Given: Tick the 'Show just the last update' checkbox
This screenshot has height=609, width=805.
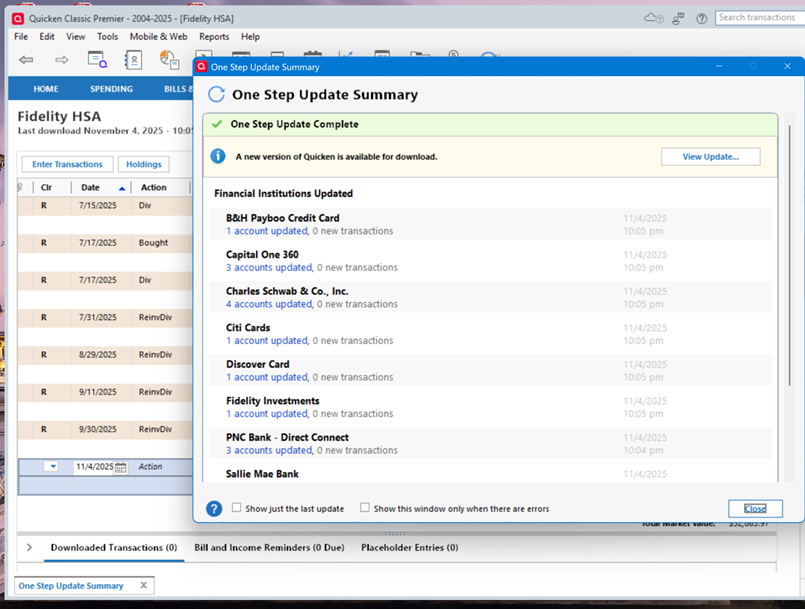Looking at the screenshot, I should (x=236, y=508).
